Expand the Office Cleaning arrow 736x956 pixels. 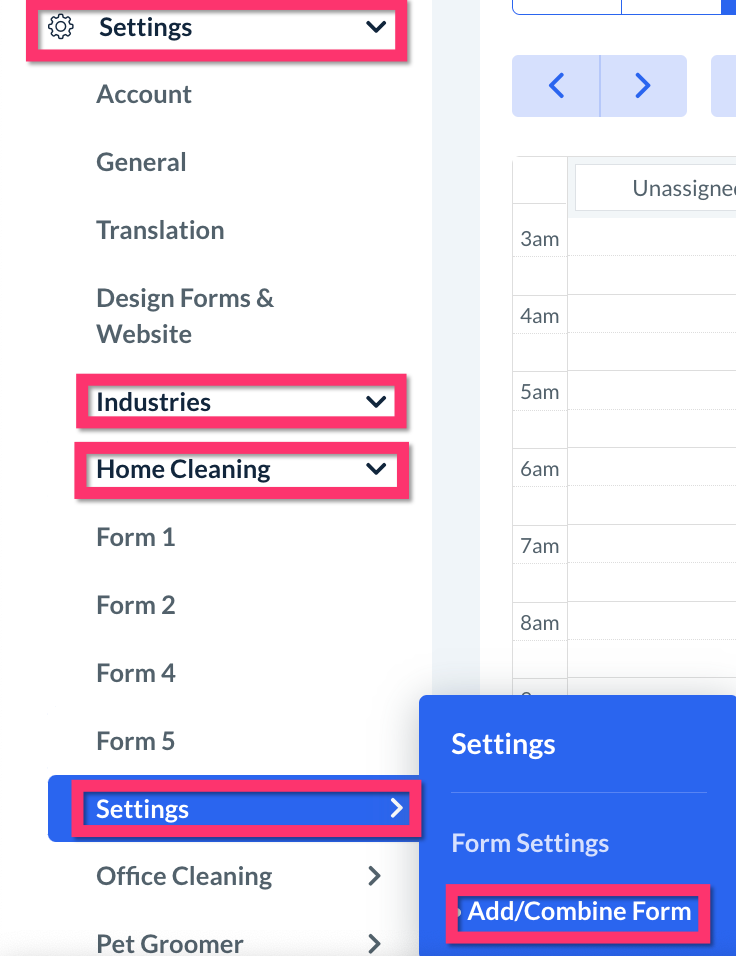tap(374, 877)
